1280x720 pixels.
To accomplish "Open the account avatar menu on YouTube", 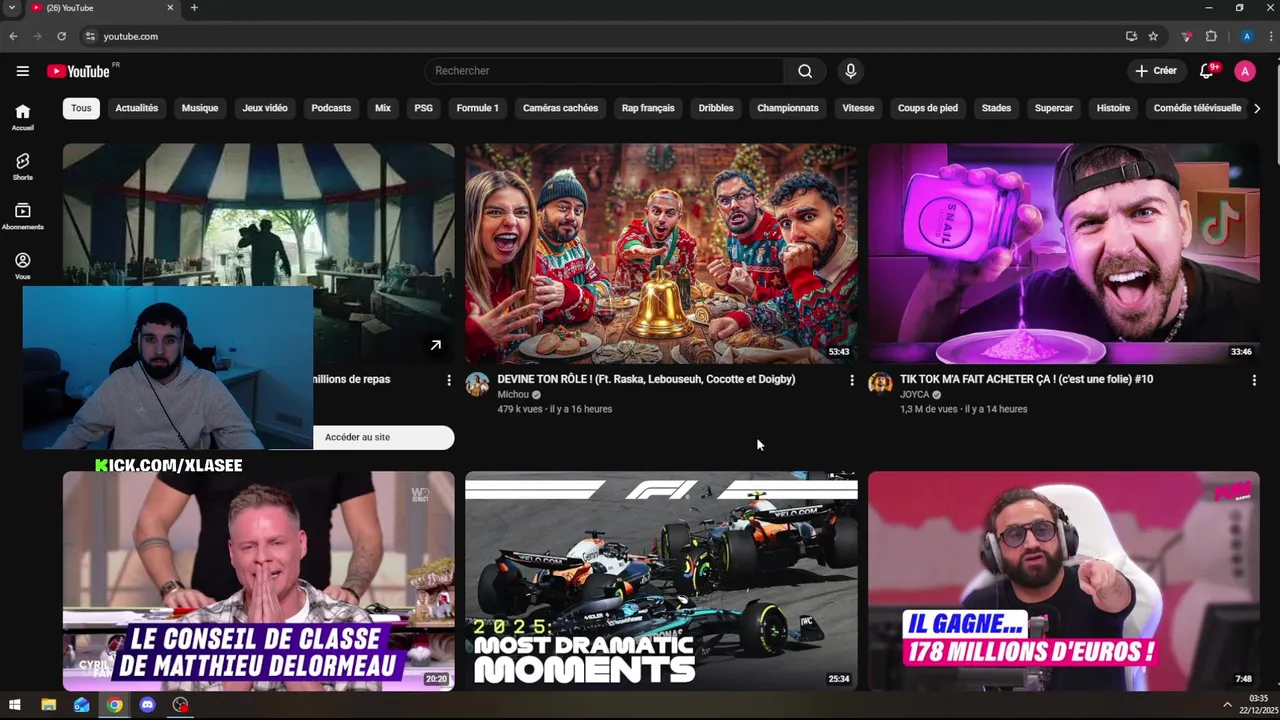I will (1245, 71).
